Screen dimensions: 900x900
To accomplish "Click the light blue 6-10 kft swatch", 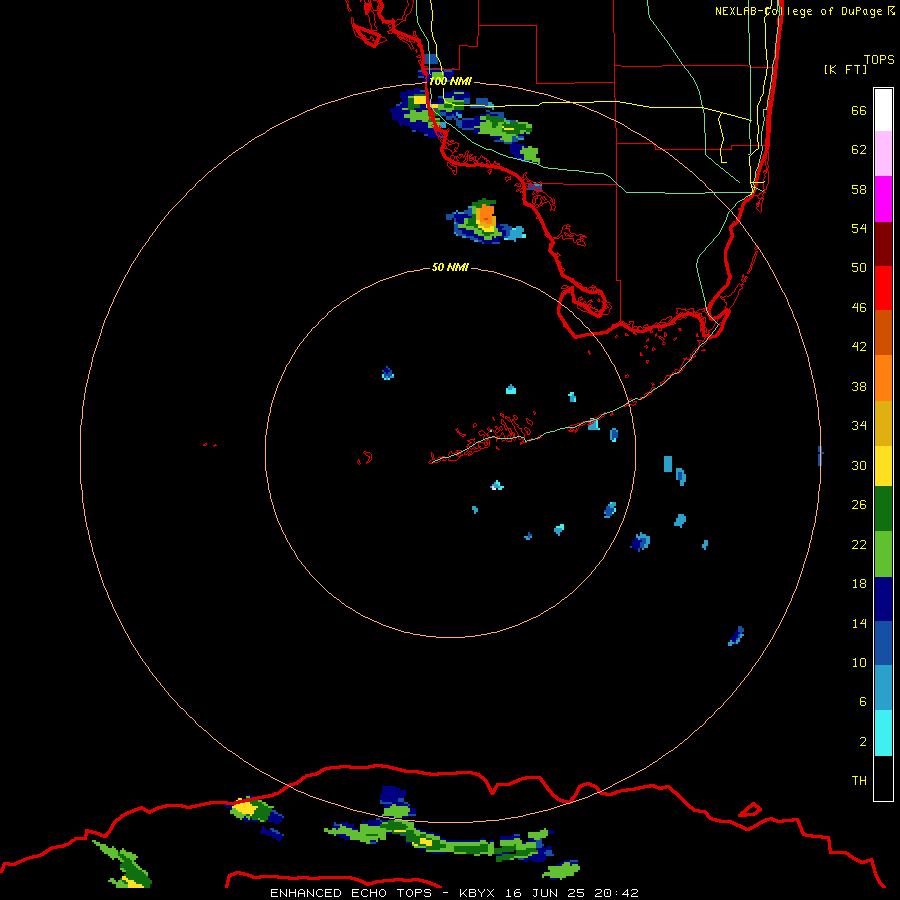I will (883, 688).
